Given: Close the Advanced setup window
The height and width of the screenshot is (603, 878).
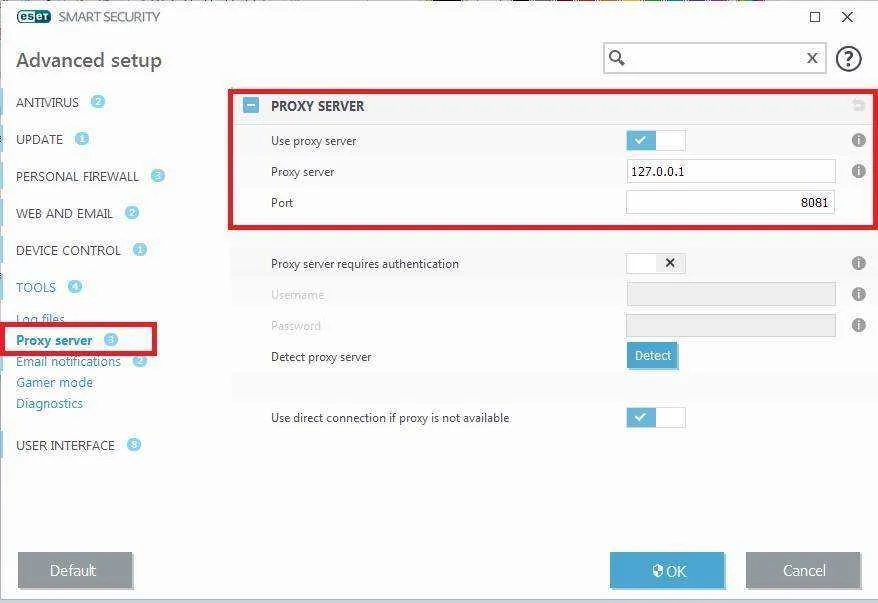Looking at the screenshot, I should coord(847,17).
